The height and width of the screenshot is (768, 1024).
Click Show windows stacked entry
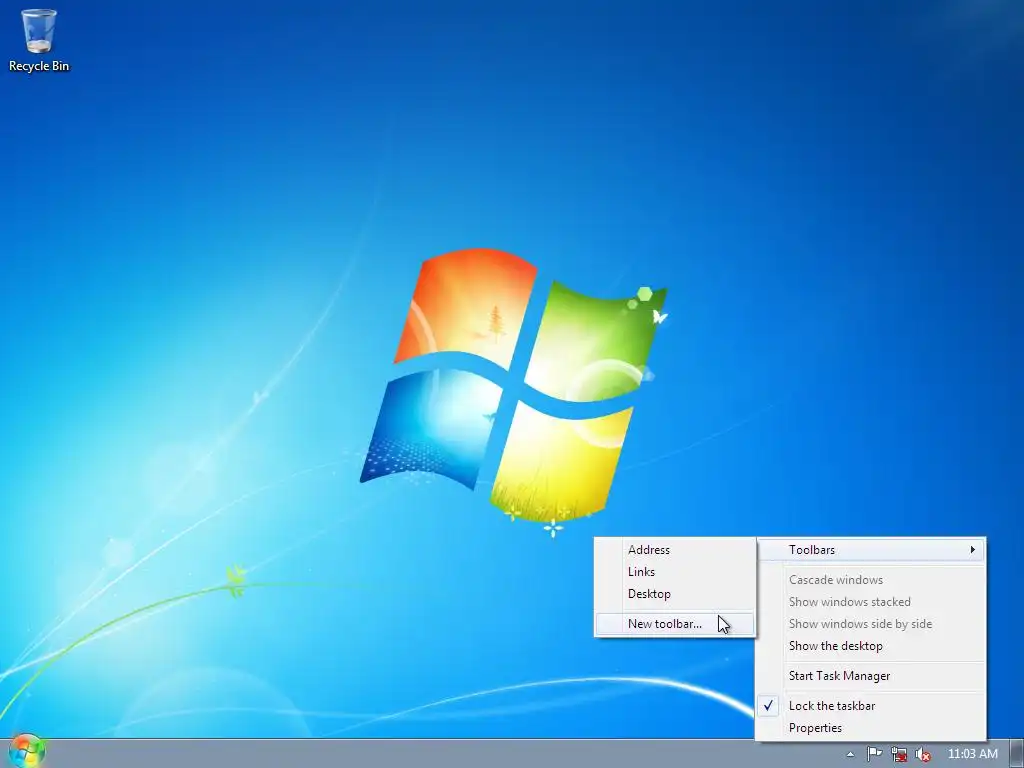click(871, 602)
